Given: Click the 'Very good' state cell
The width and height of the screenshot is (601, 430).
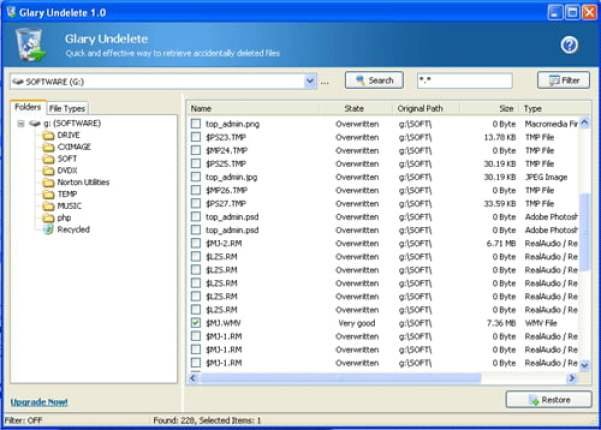Looking at the screenshot, I should coord(356,323).
